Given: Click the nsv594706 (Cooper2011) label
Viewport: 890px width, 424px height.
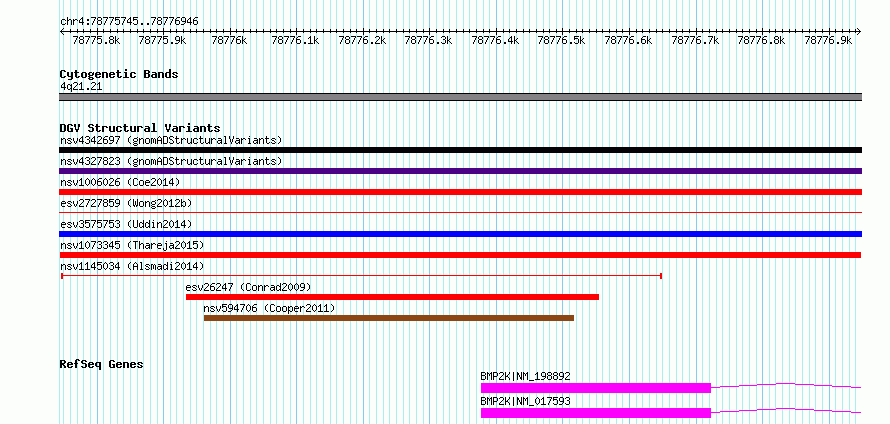Looking at the screenshot, I should [x=270, y=308].
